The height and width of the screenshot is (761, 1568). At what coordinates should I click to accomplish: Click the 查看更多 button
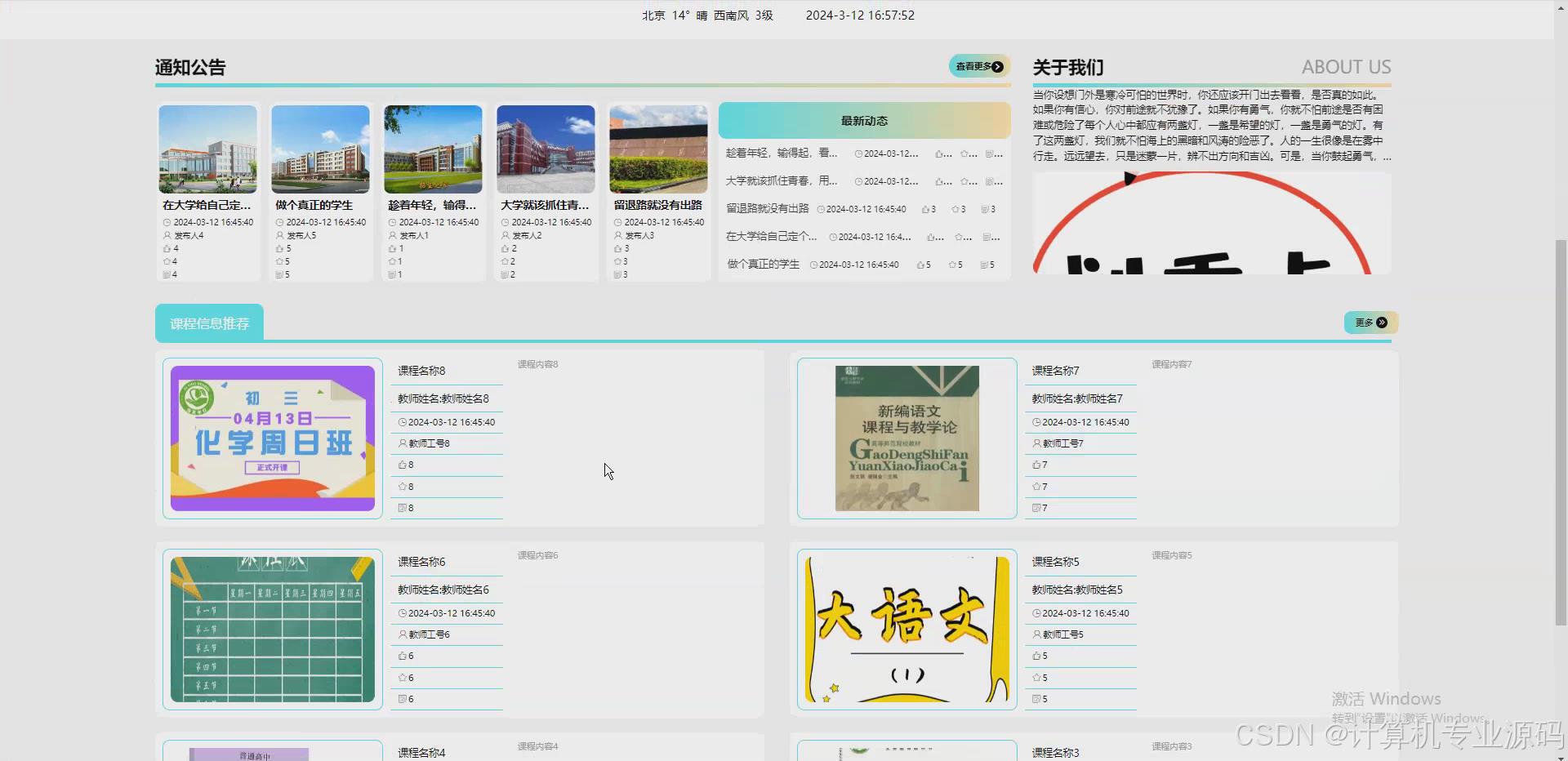click(977, 66)
